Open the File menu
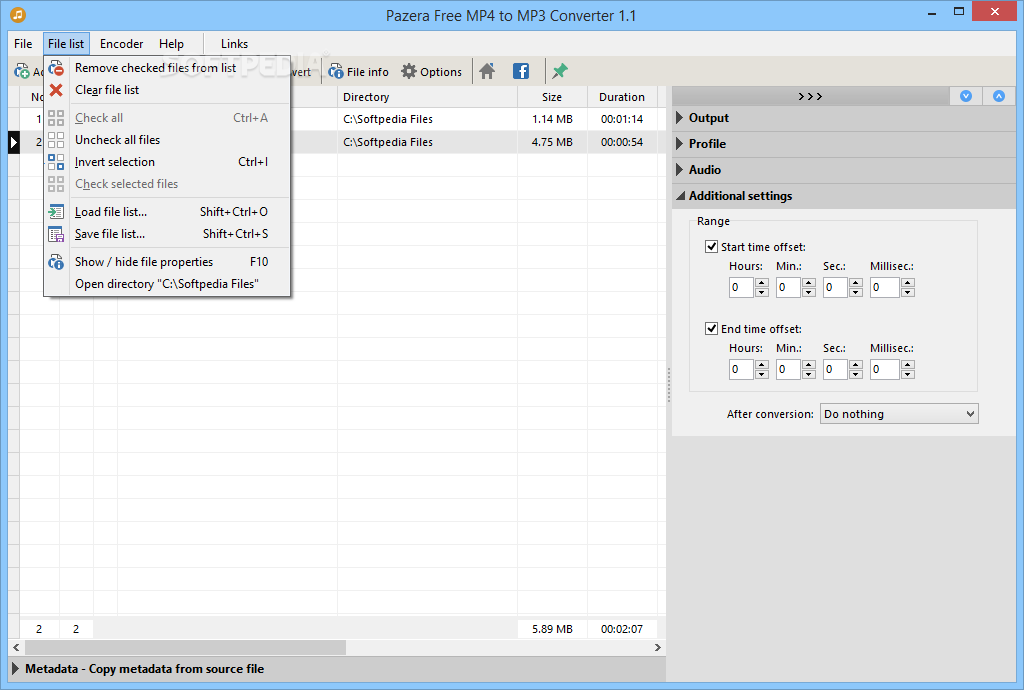Viewport: 1024px width, 690px height. coord(23,44)
